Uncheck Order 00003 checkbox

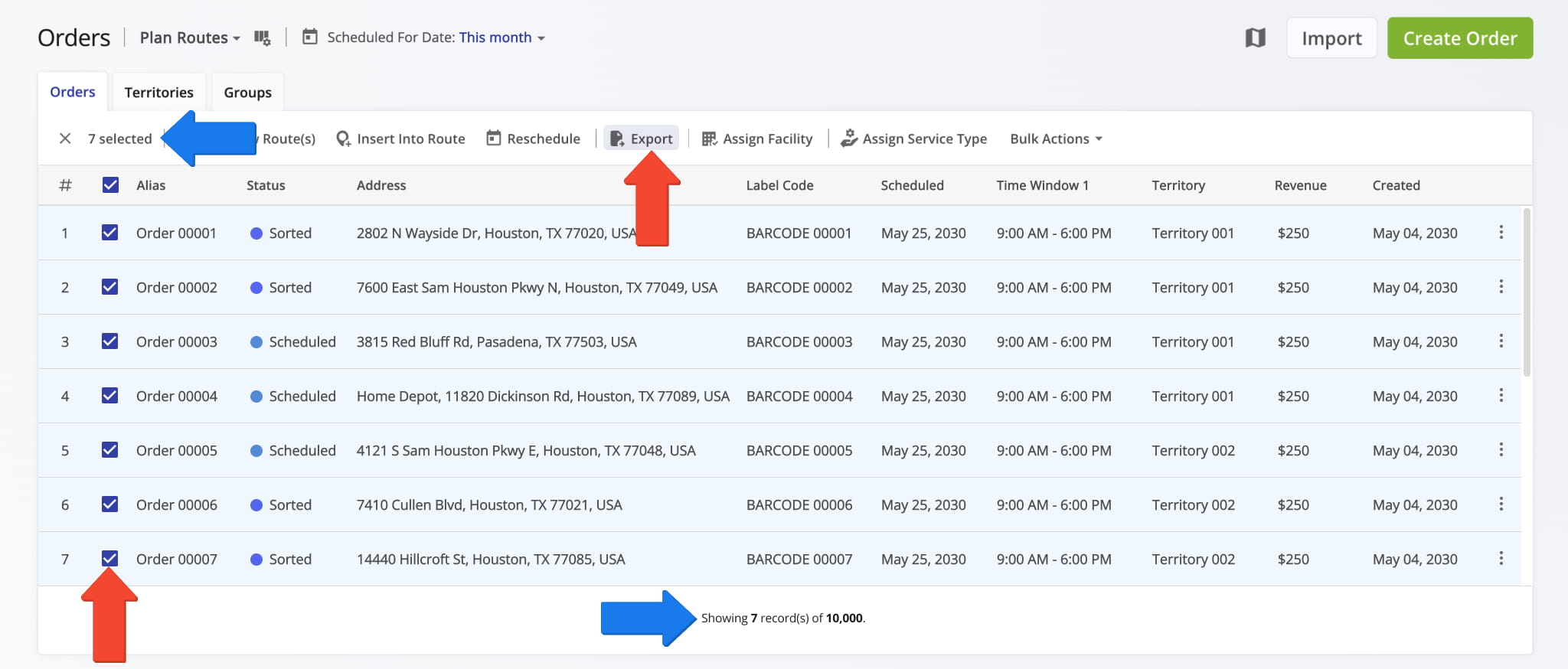[x=110, y=341]
